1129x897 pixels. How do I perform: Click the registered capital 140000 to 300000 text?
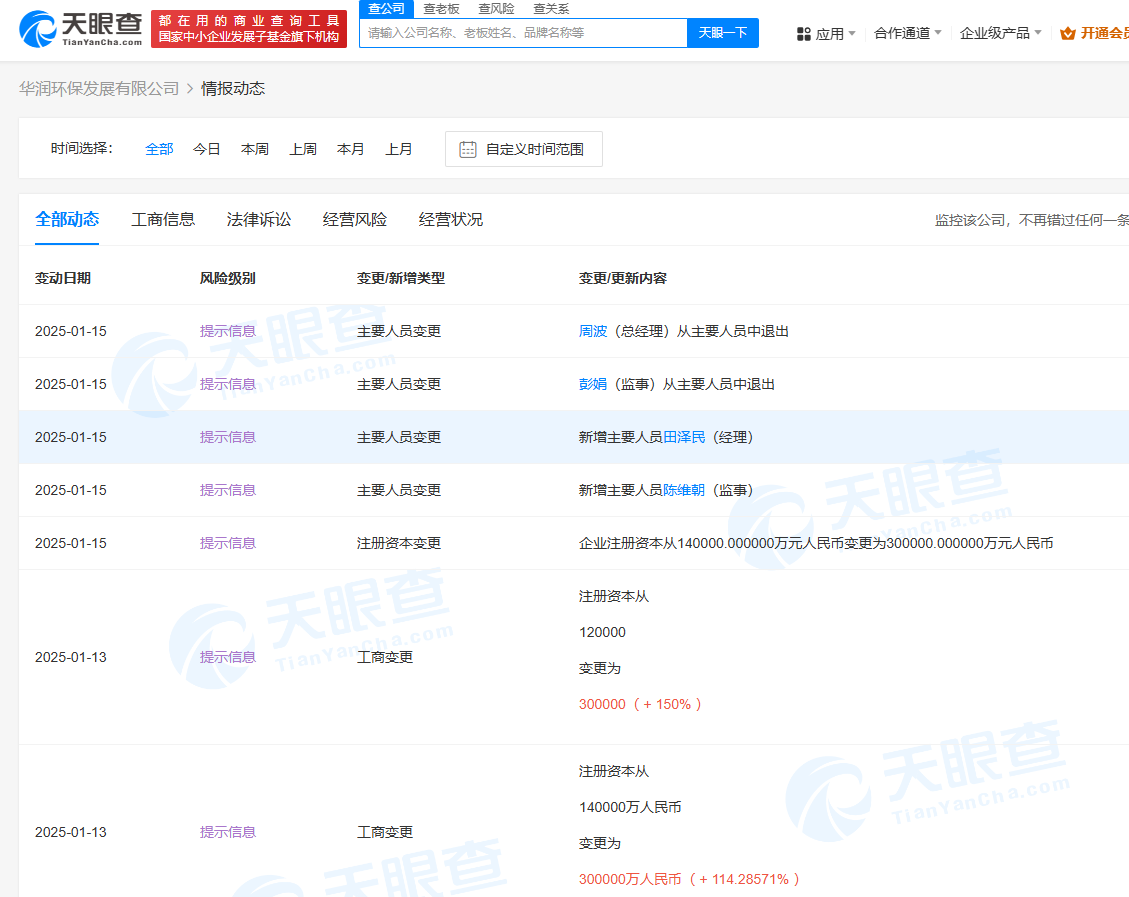[816, 543]
